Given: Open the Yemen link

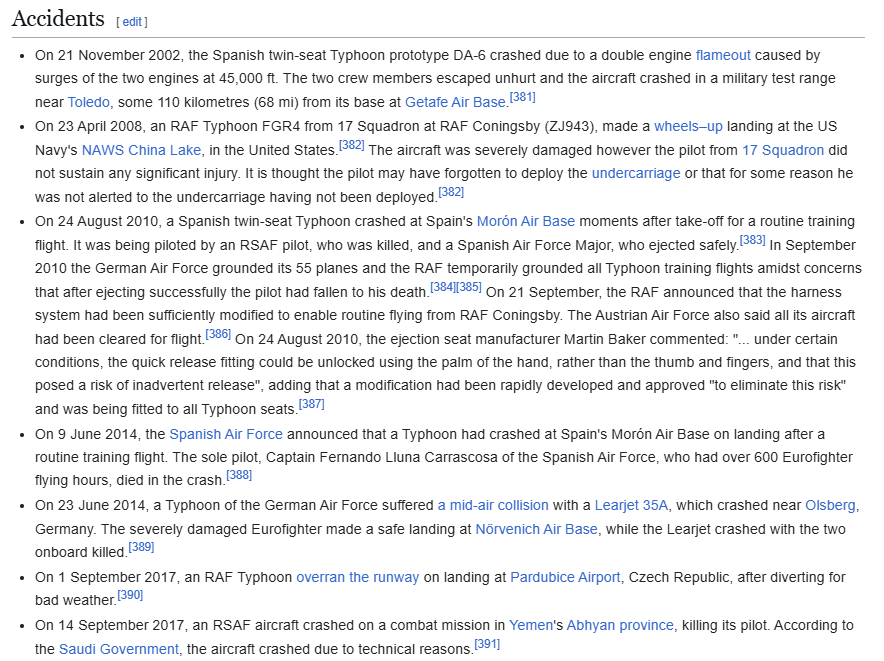Looking at the screenshot, I should click(x=531, y=625).
